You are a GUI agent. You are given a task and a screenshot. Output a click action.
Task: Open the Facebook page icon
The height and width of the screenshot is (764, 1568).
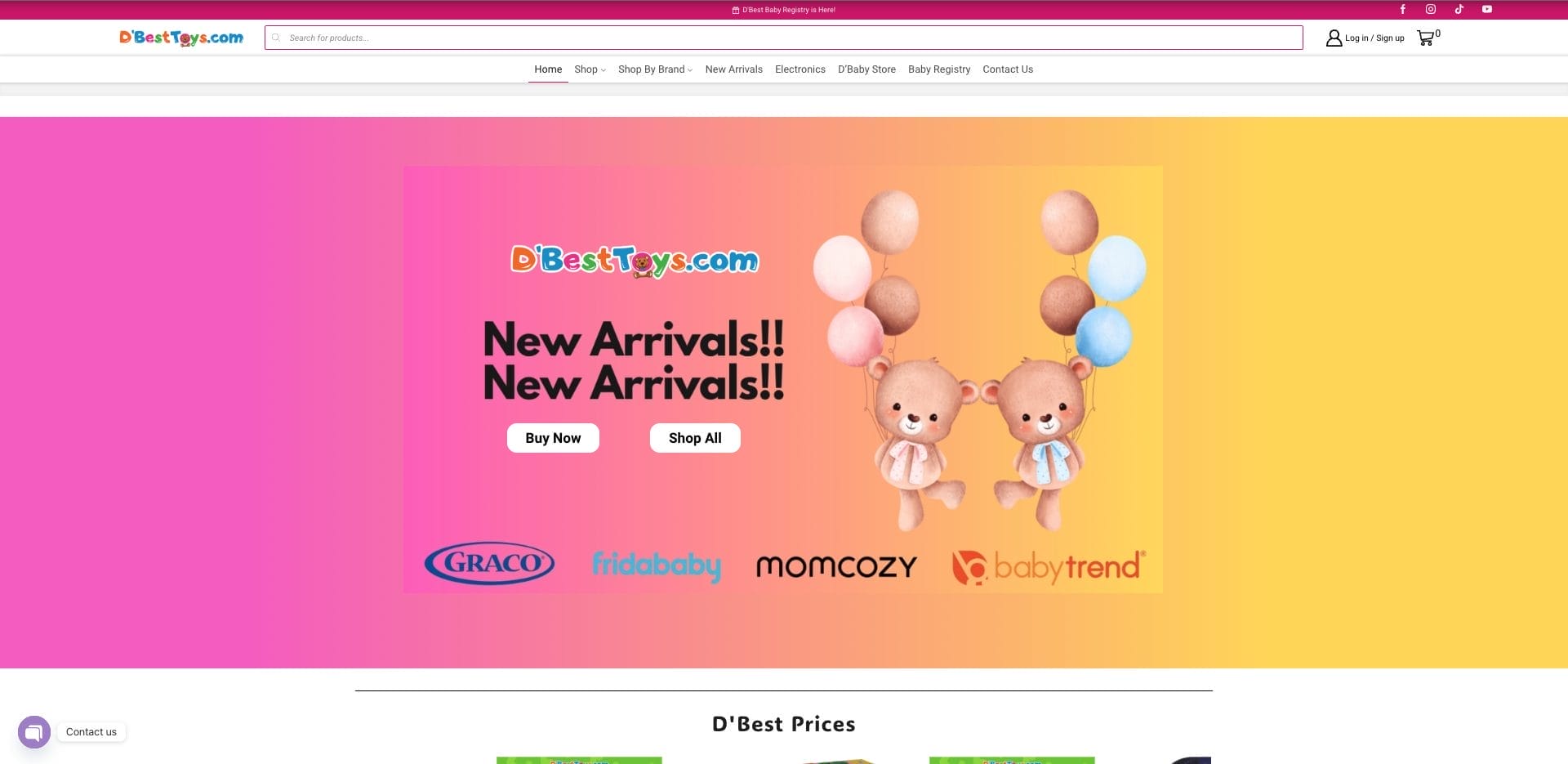pos(1402,10)
